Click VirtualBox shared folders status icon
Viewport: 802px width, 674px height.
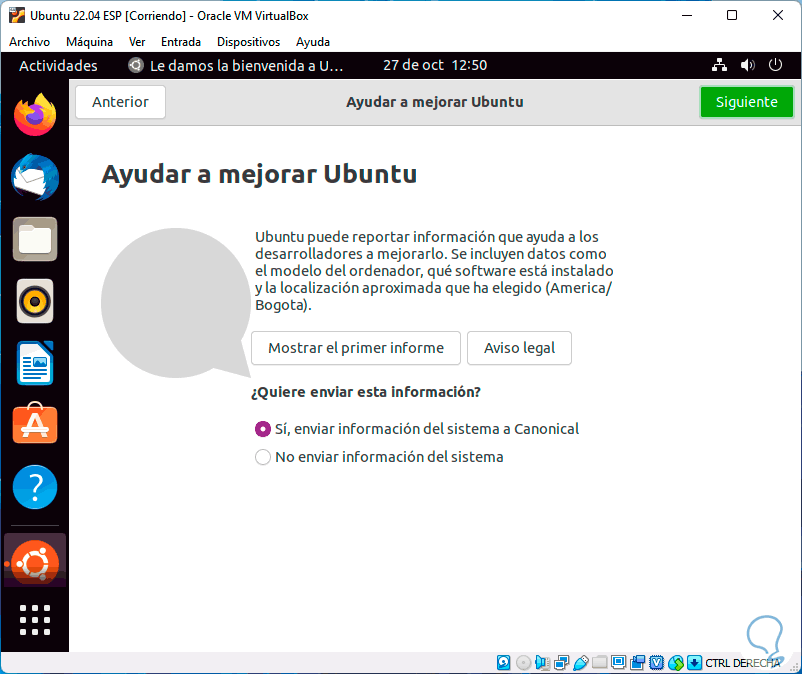click(x=599, y=663)
